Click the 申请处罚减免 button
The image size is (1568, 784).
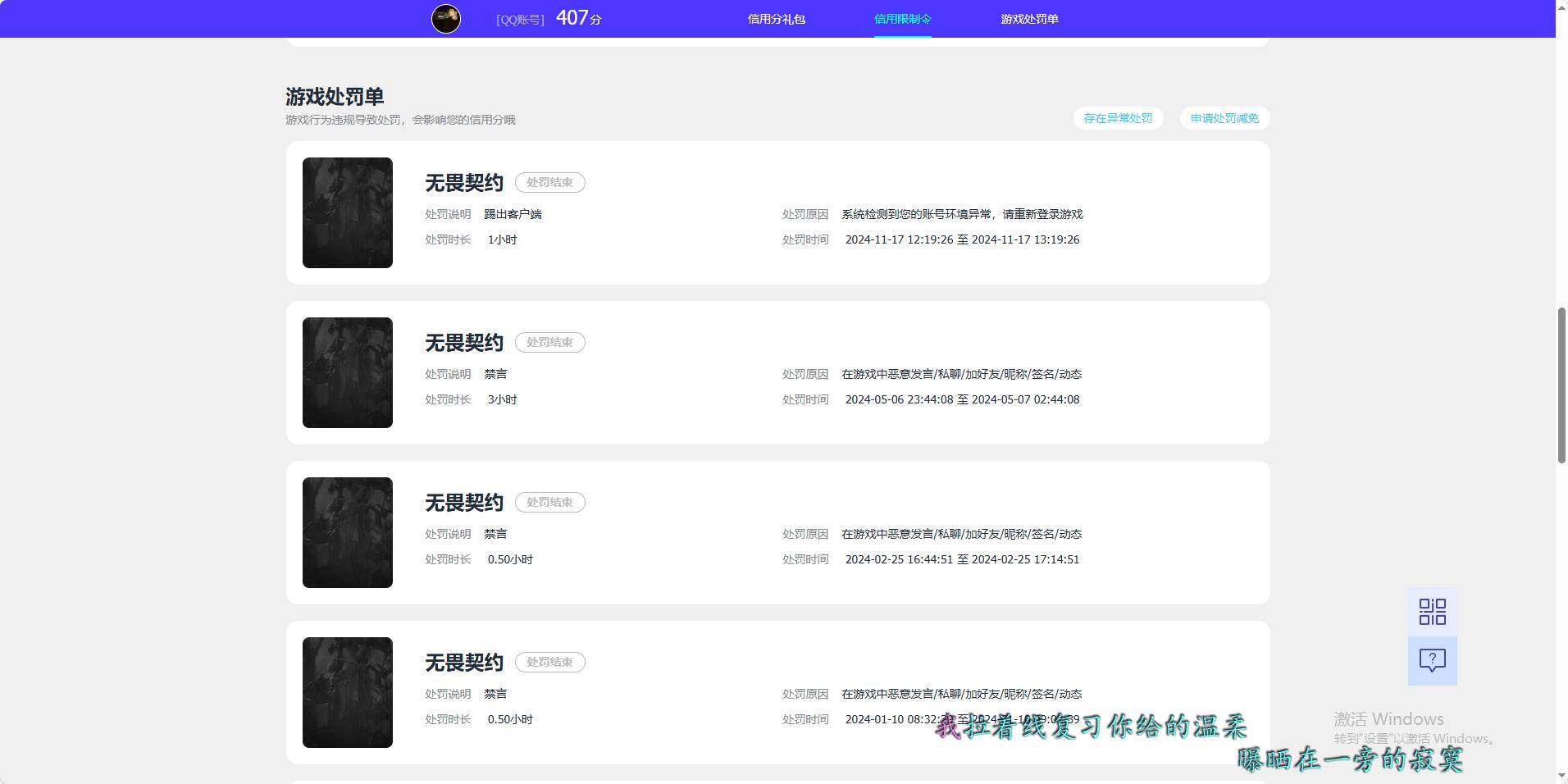pyautogui.click(x=1224, y=118)
